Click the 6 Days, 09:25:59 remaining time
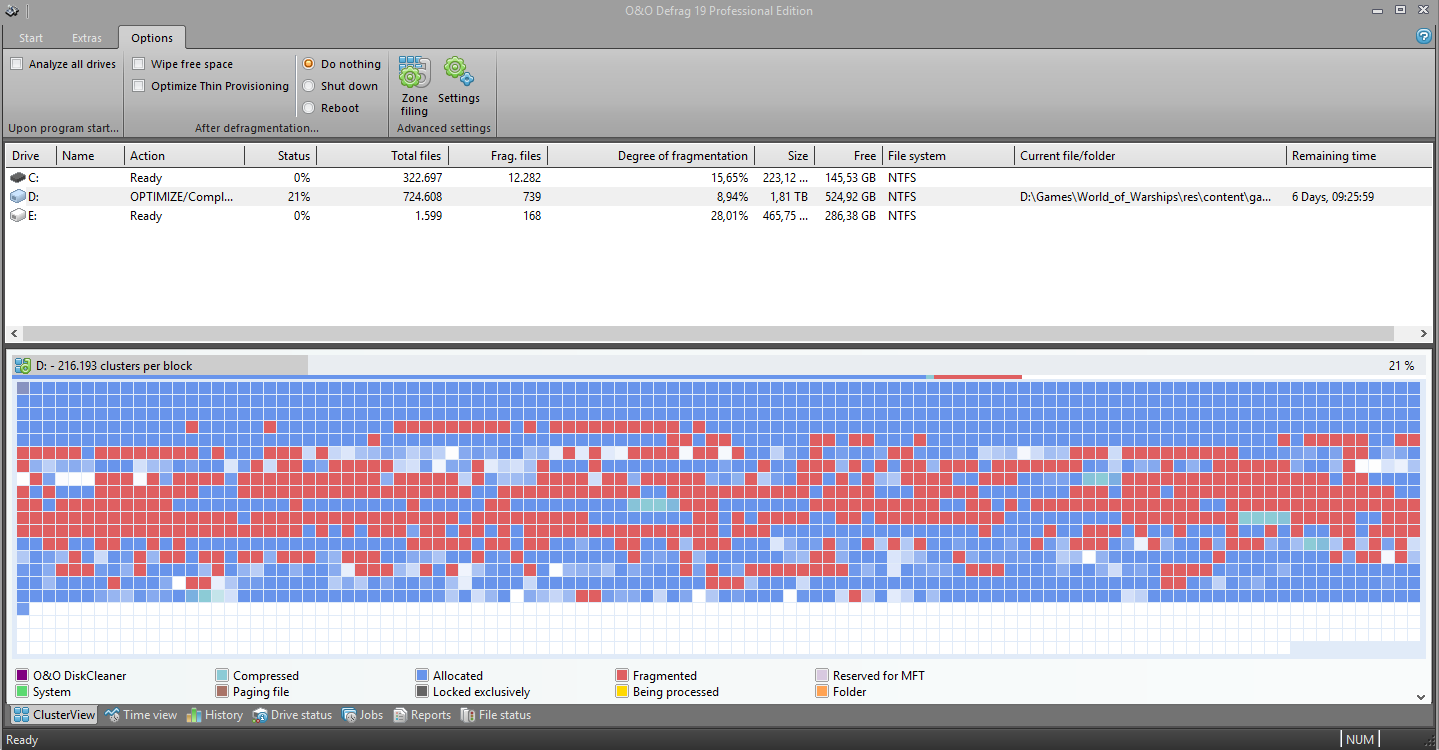Screen dimensions: 1439x750 (1333, 197)
